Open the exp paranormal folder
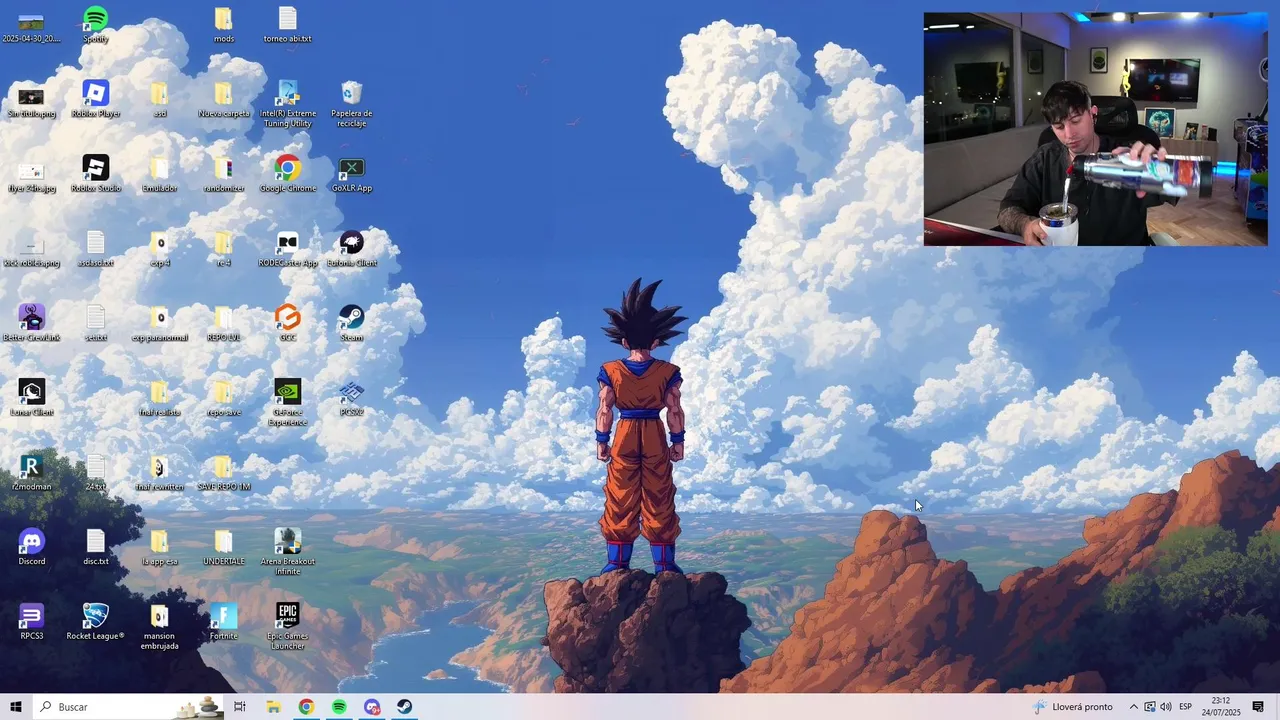 point(160,323)
